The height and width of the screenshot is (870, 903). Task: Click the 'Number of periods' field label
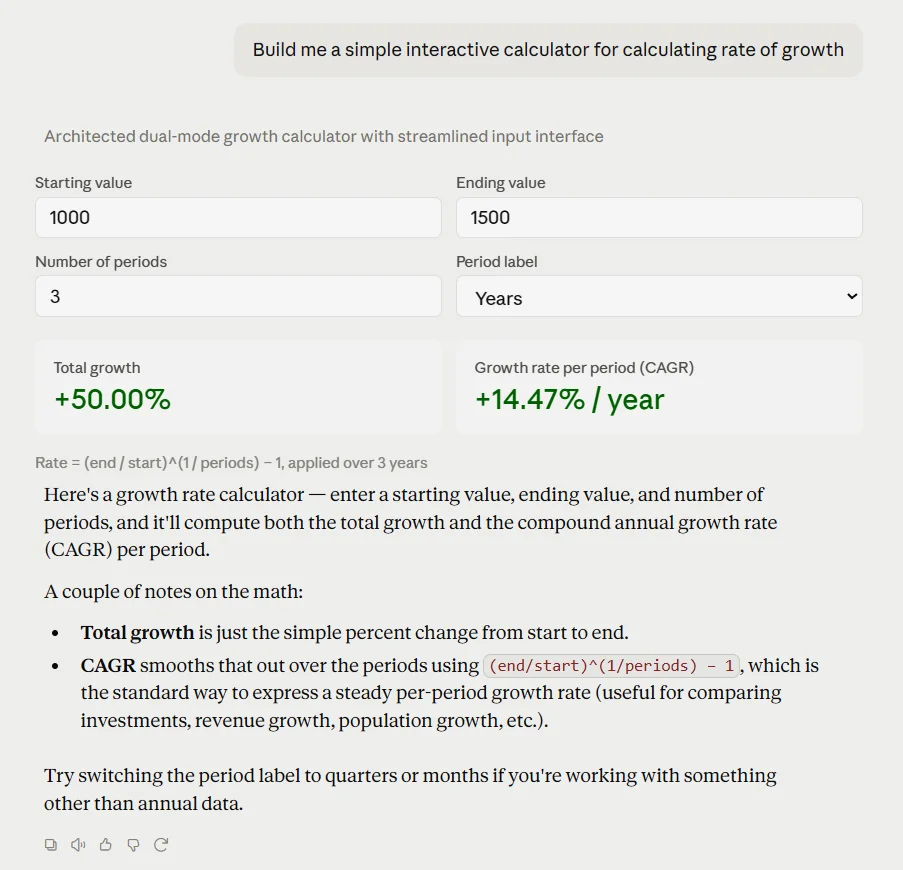(x=101, y=262)
